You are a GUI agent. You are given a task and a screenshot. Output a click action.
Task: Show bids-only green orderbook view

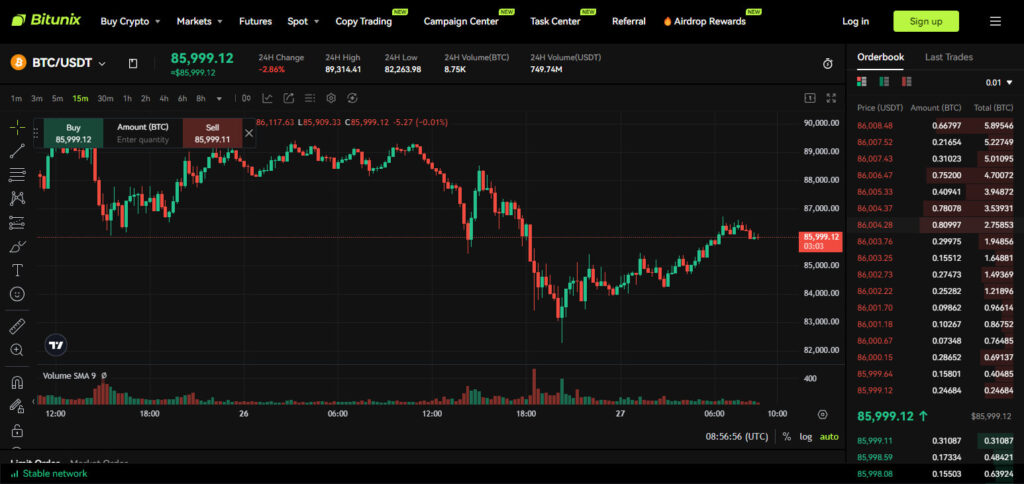(x=884, y=82)
